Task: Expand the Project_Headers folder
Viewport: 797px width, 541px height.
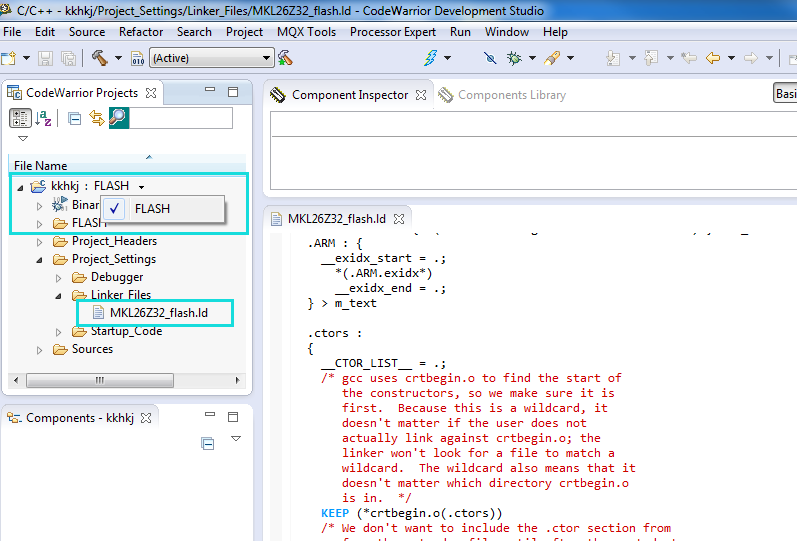Action: click(39, 242)
